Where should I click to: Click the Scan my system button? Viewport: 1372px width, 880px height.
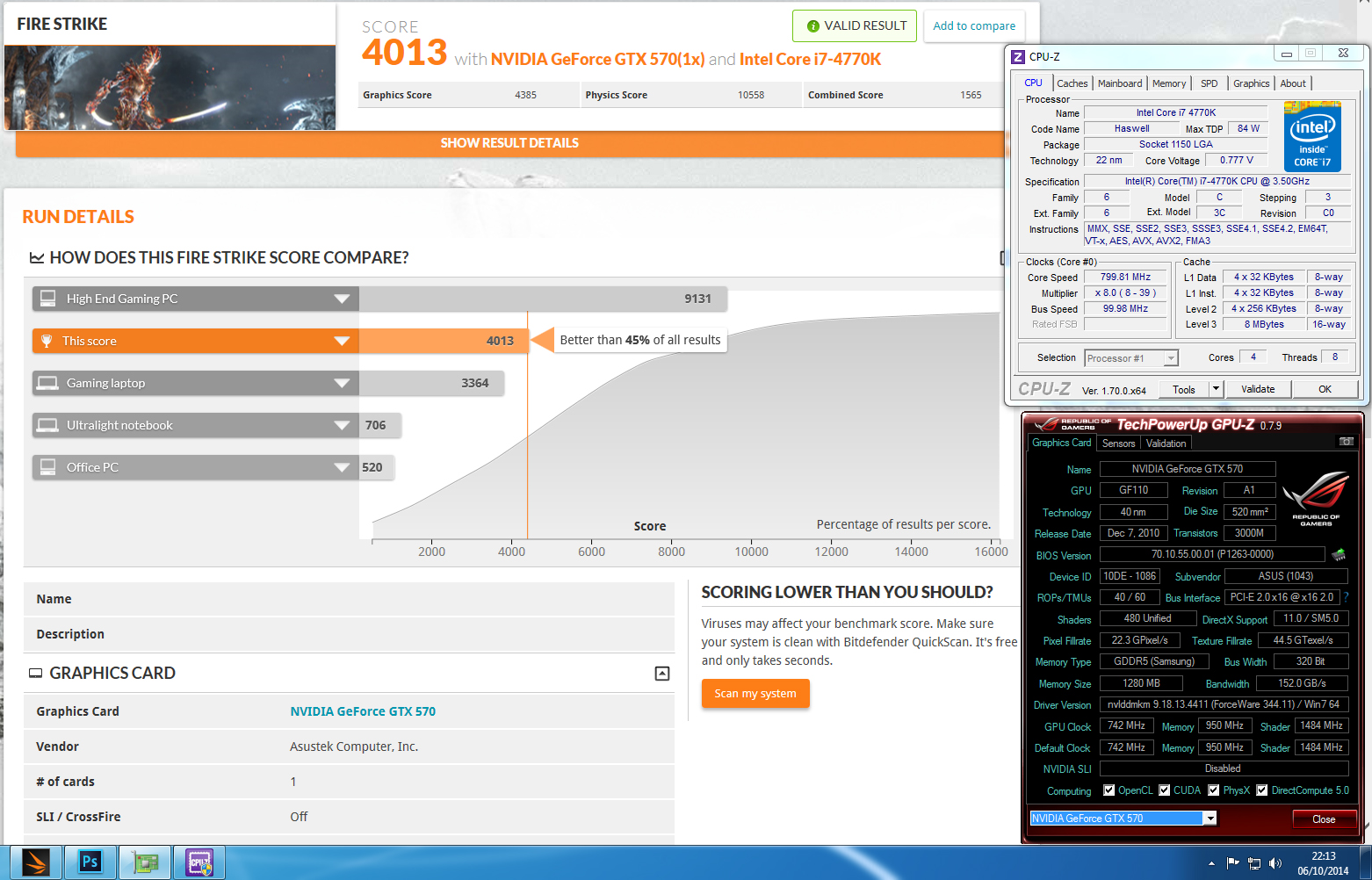pos(755,694)
